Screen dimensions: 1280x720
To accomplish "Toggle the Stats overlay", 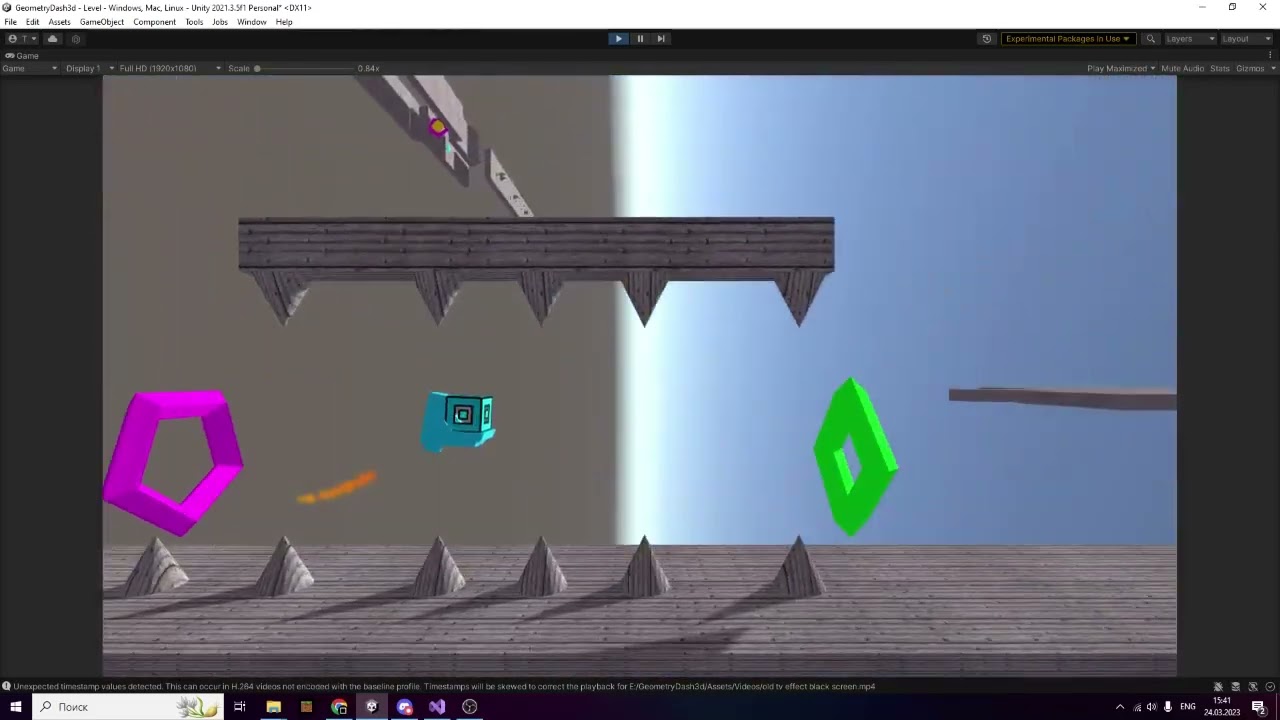I will (1220, 69).
